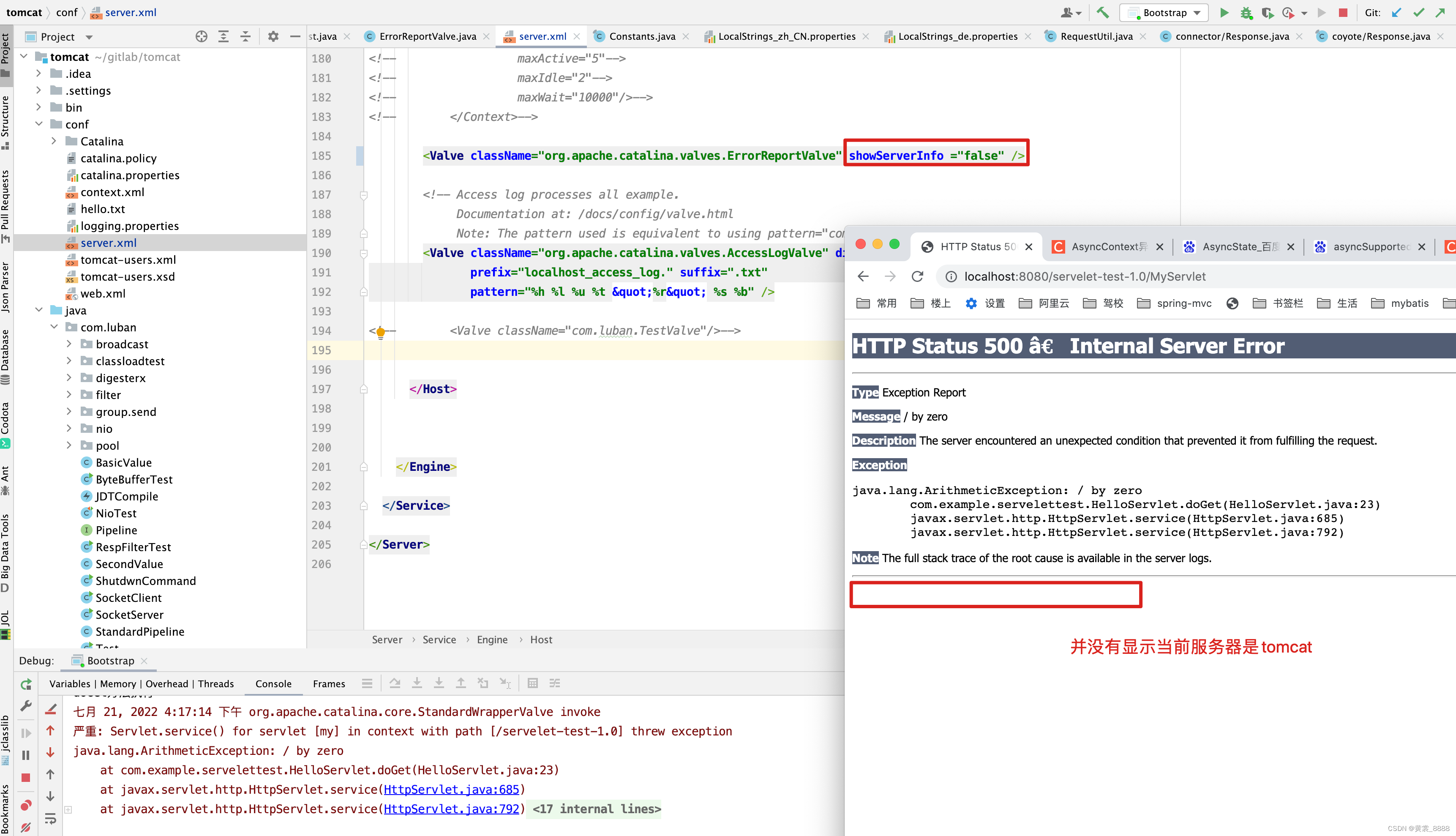1456x836 pixels.
Task: Click Collapse All icon in Project panel header
Action: tap(245, 37)
